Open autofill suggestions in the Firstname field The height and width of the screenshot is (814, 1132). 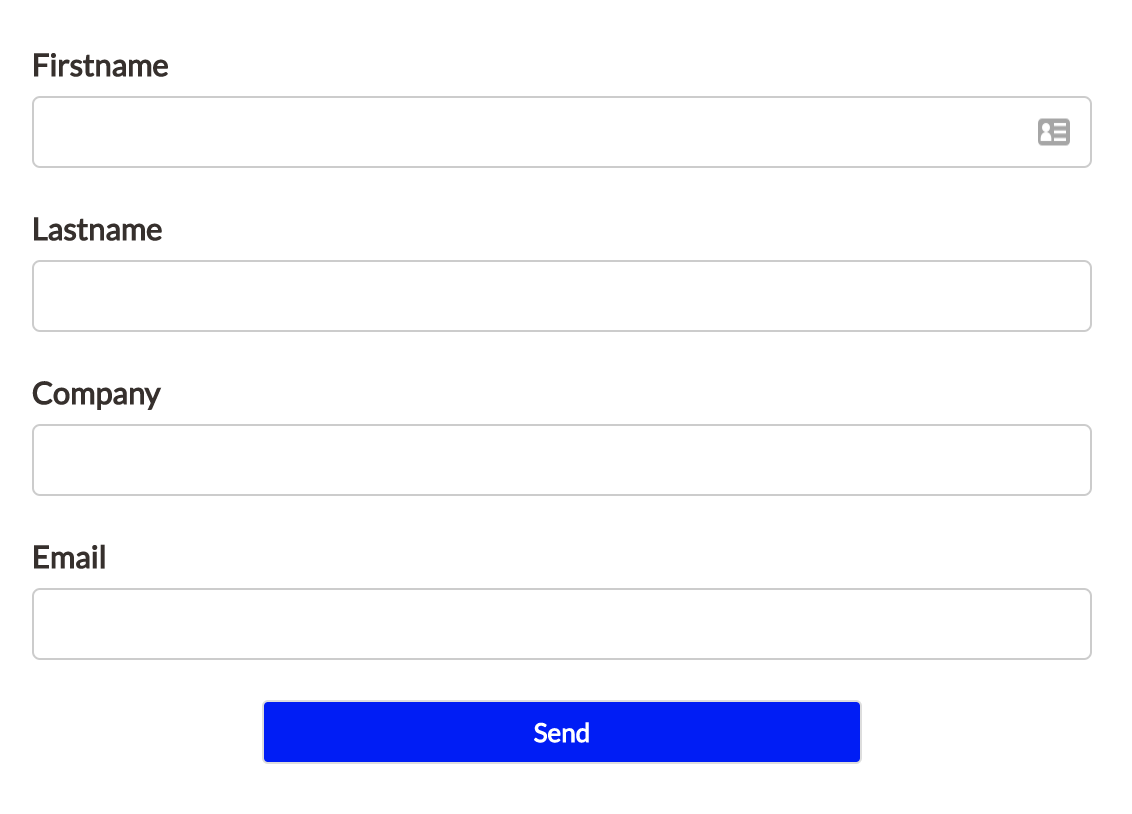coord(1053,132)
